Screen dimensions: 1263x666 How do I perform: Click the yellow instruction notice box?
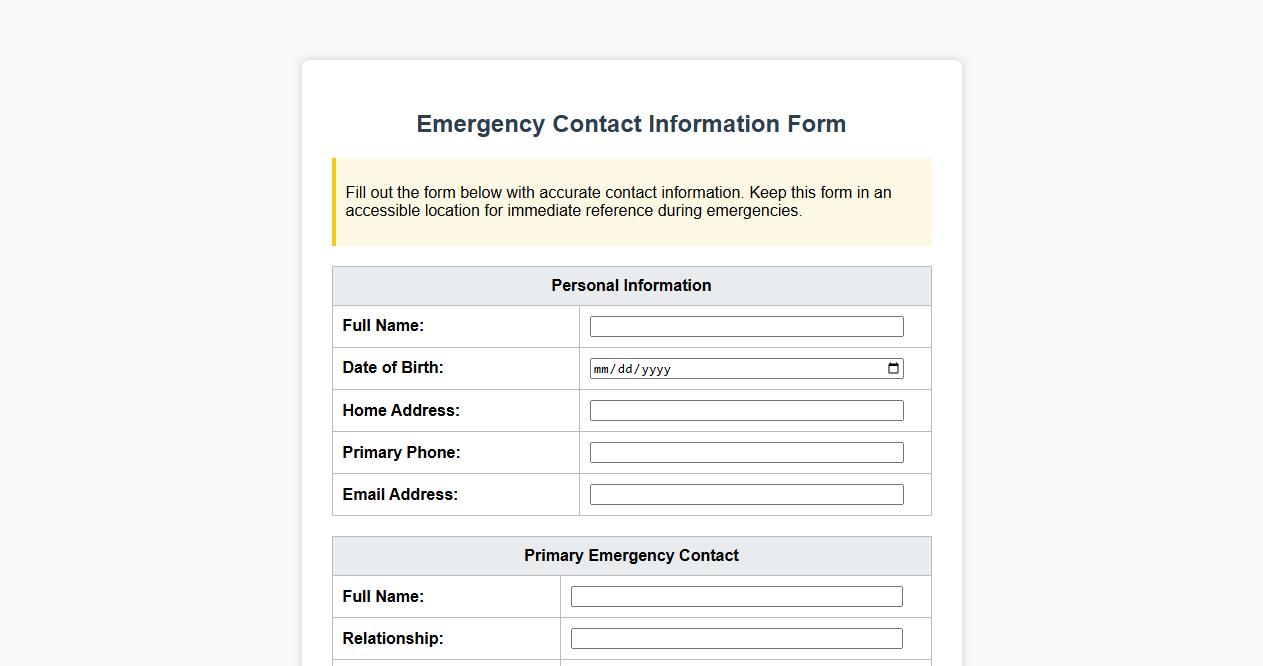point(631,201)
